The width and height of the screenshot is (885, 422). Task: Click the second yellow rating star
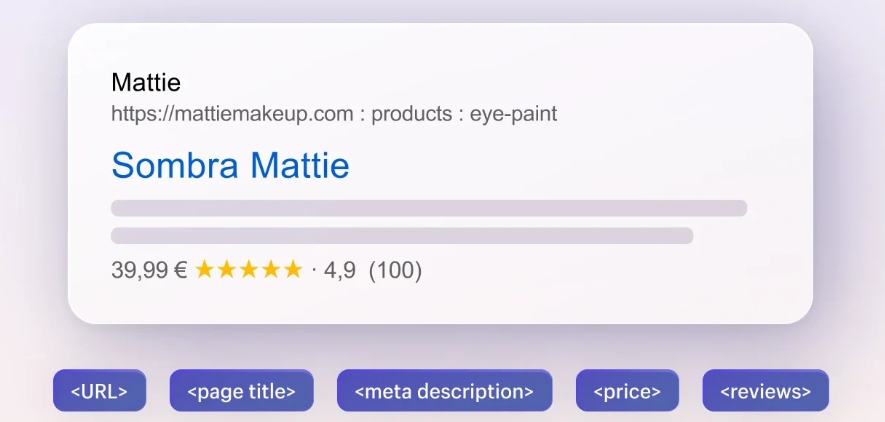226,269
